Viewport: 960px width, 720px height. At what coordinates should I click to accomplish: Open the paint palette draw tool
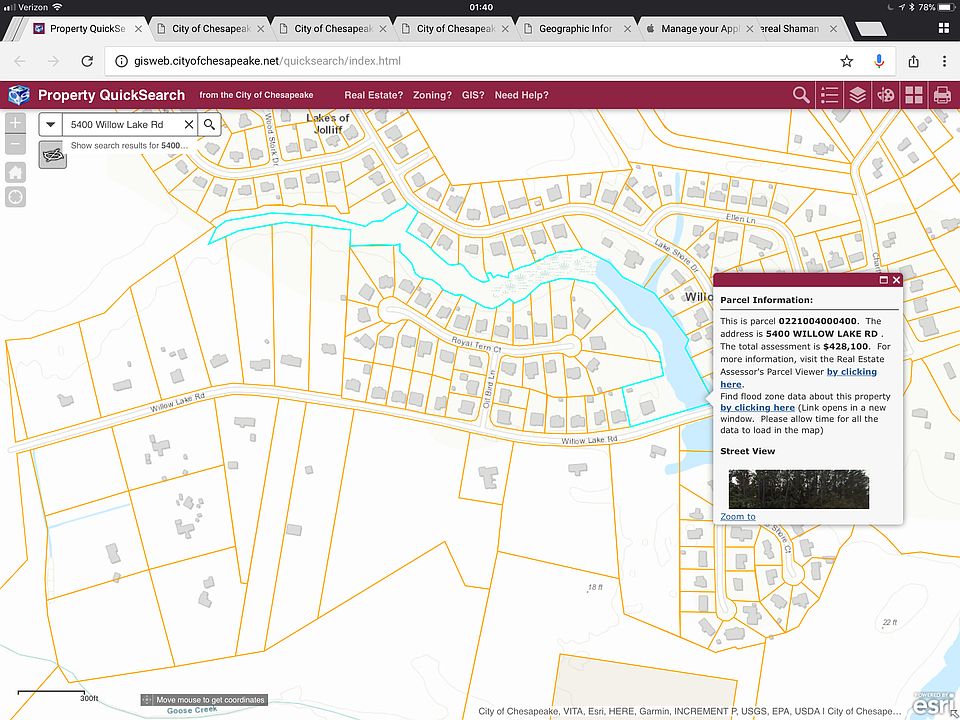(885, 95)
